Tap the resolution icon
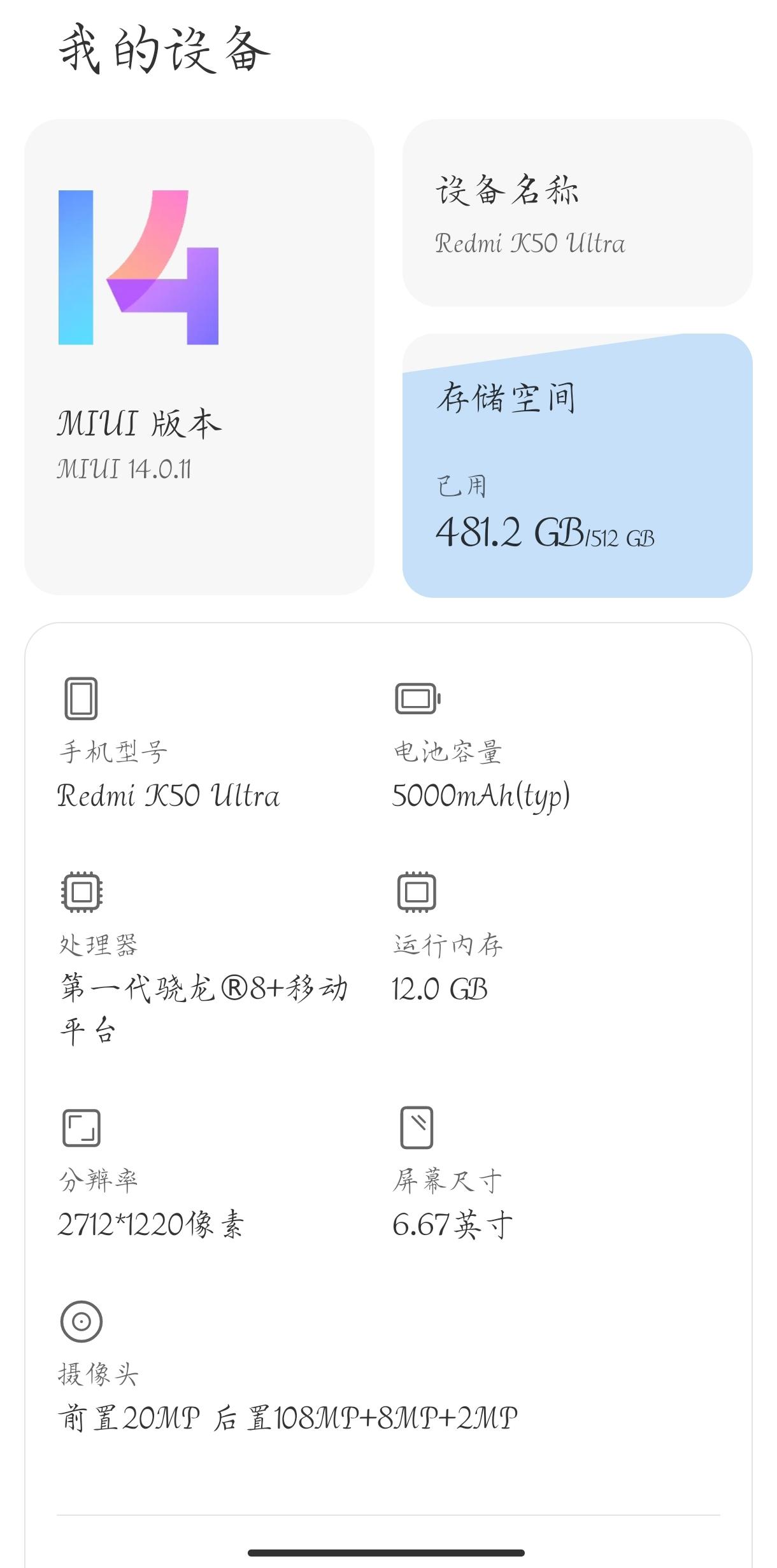The width and height of the screenshot is (777, 1568). 82,1128
